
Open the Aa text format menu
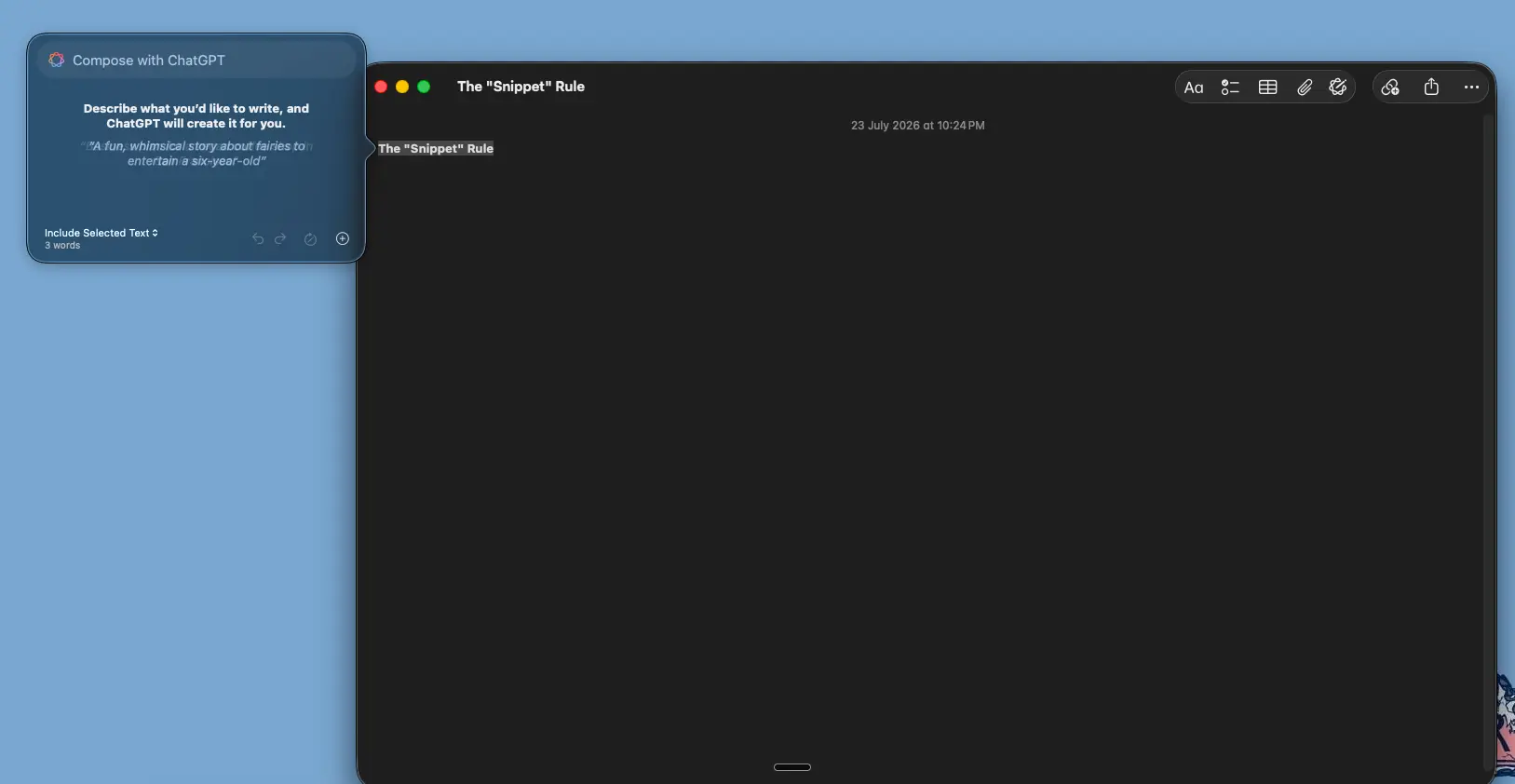(x=1194, y=88)
